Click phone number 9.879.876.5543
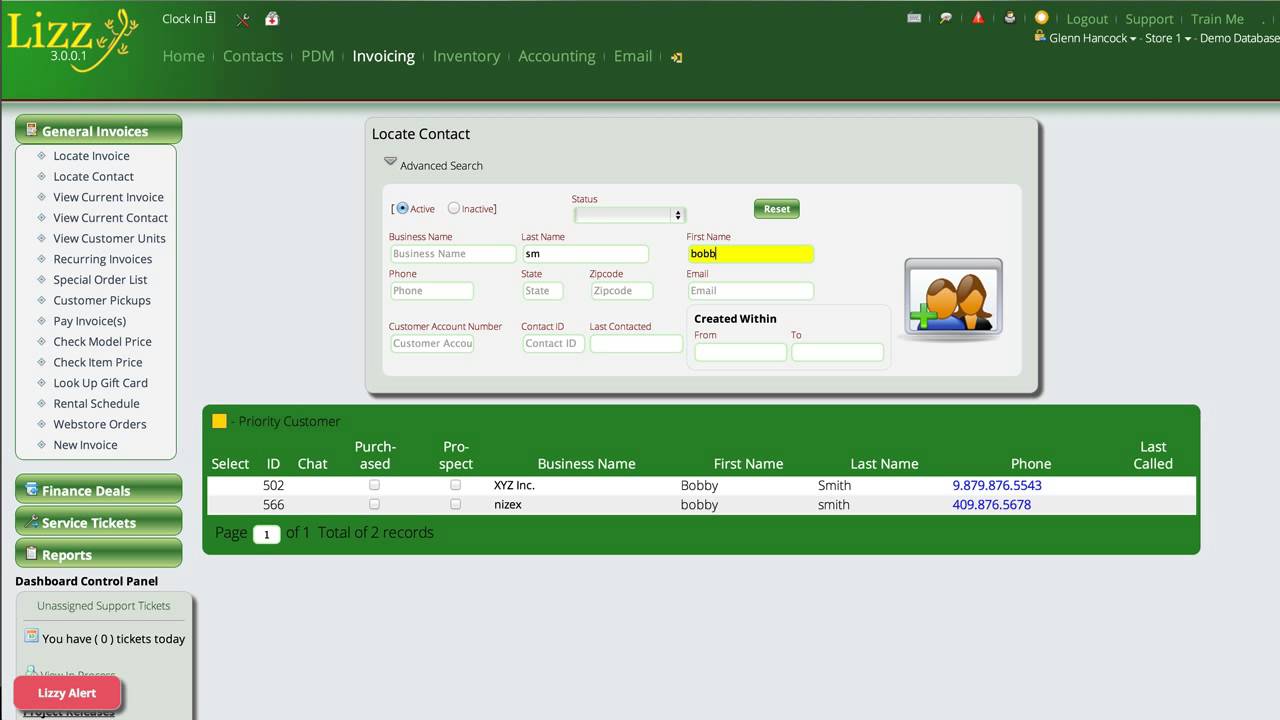 point(997,485)
